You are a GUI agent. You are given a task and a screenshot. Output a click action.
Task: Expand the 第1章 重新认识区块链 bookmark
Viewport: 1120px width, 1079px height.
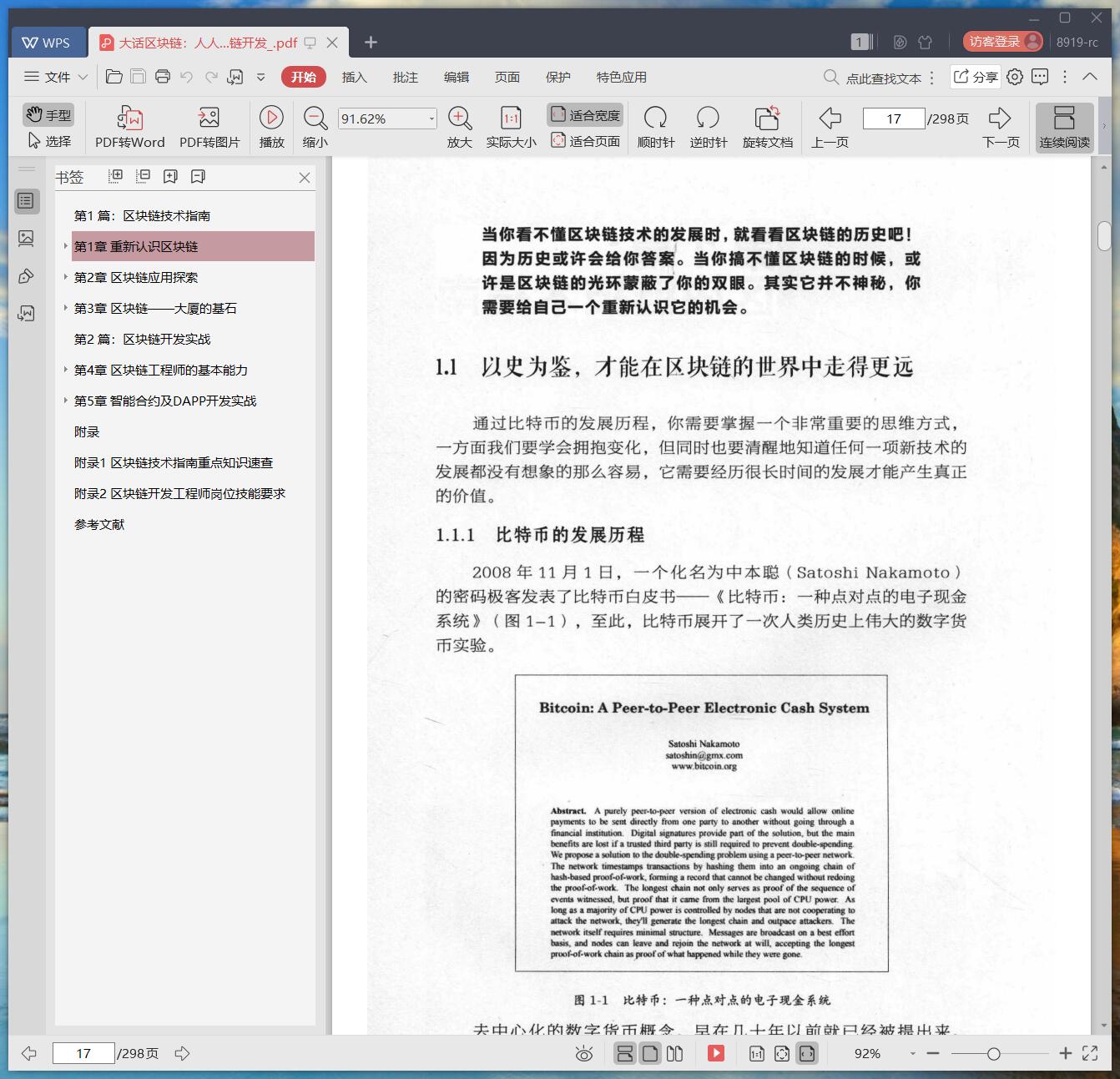click(x=66, y=246)
